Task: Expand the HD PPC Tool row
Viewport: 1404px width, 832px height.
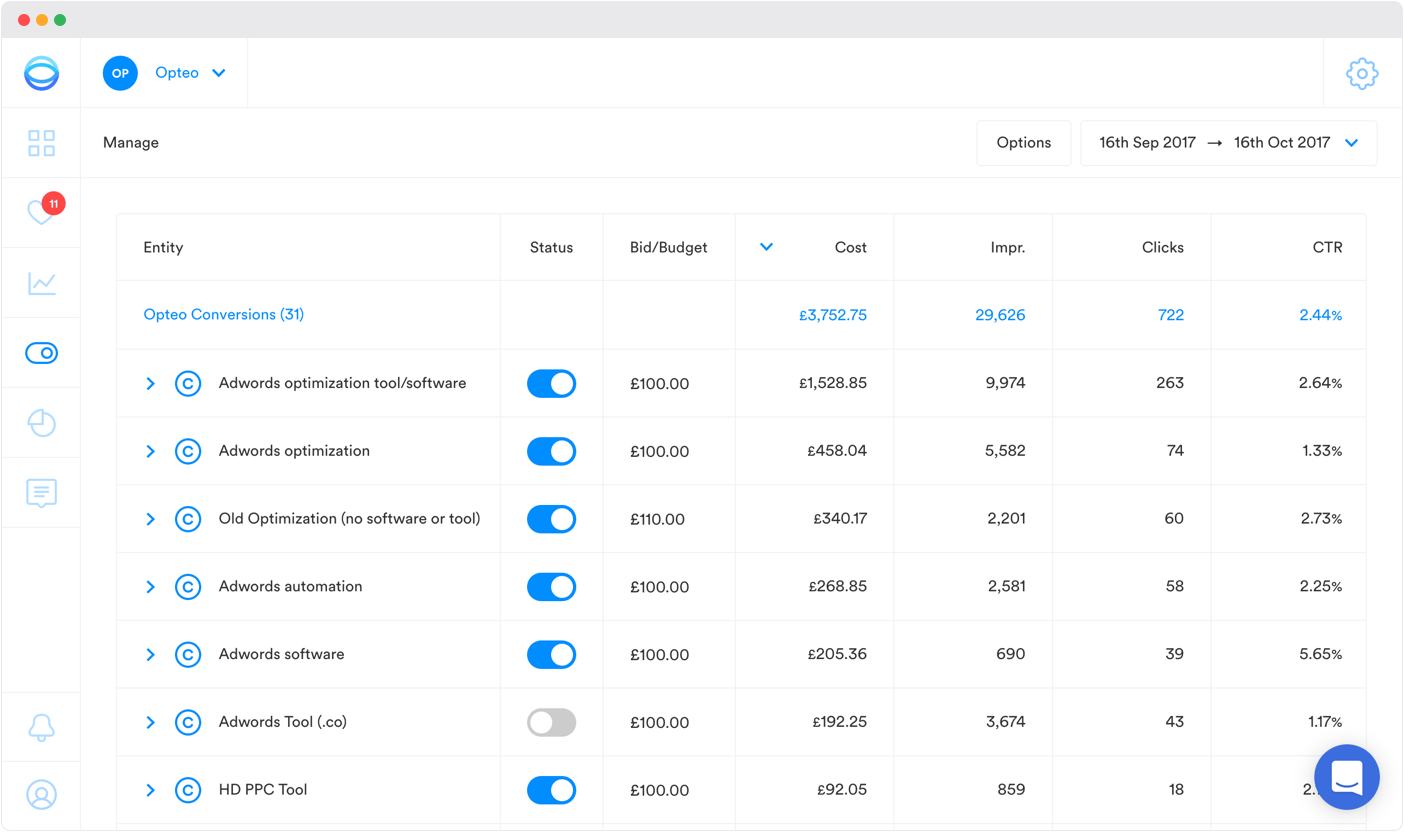Action: 151,790
